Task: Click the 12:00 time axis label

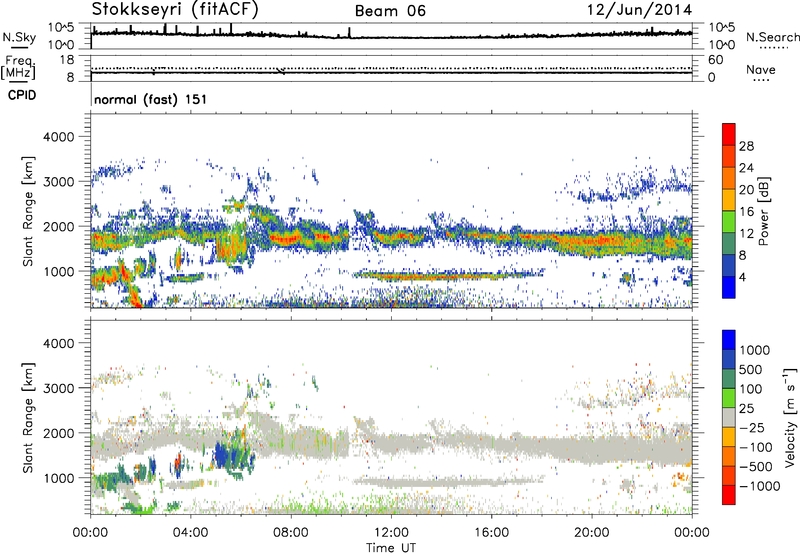Action: pyautogui.click(x=391, y=533)
